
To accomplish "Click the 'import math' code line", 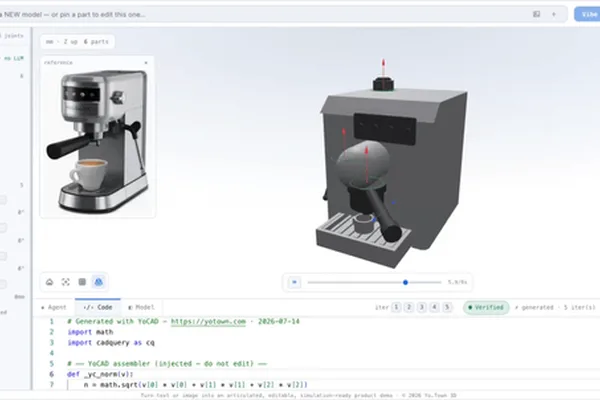I will tap(90, 332).
